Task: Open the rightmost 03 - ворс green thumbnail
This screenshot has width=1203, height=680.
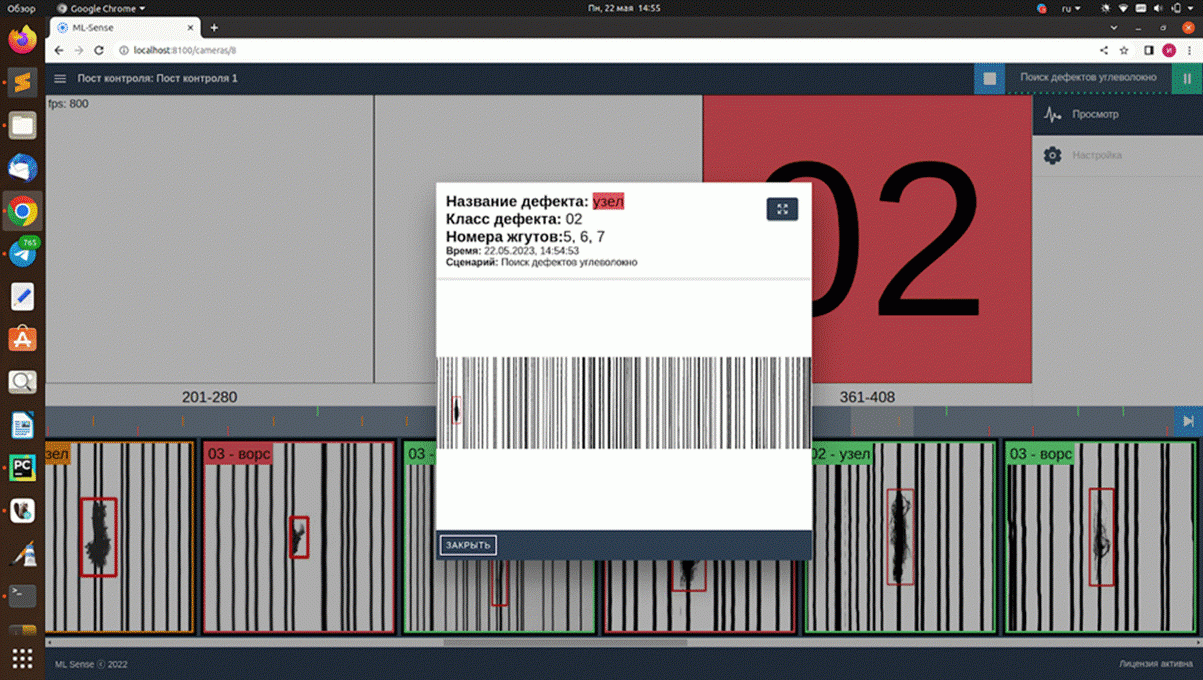Action: (x=1101, y=537)
